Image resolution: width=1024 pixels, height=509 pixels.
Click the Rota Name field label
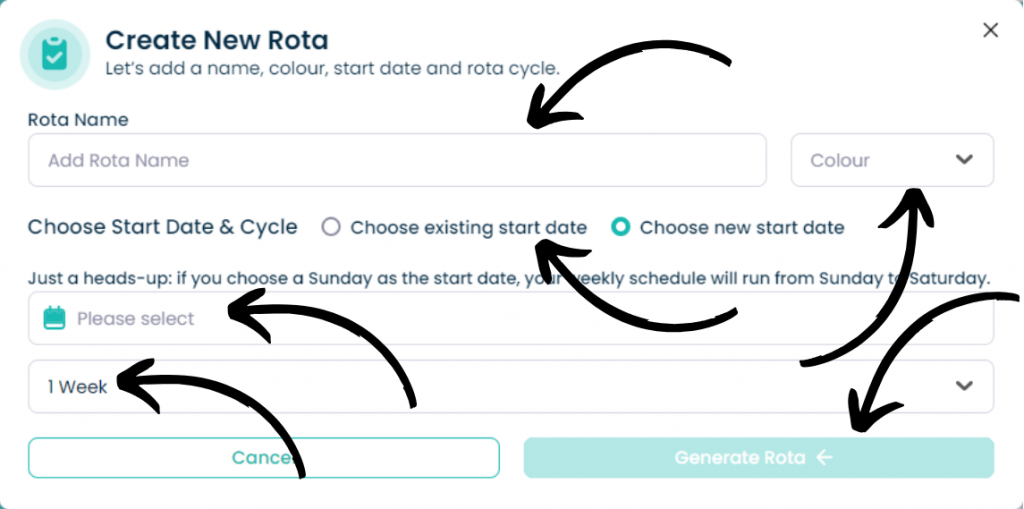(78, 120)
